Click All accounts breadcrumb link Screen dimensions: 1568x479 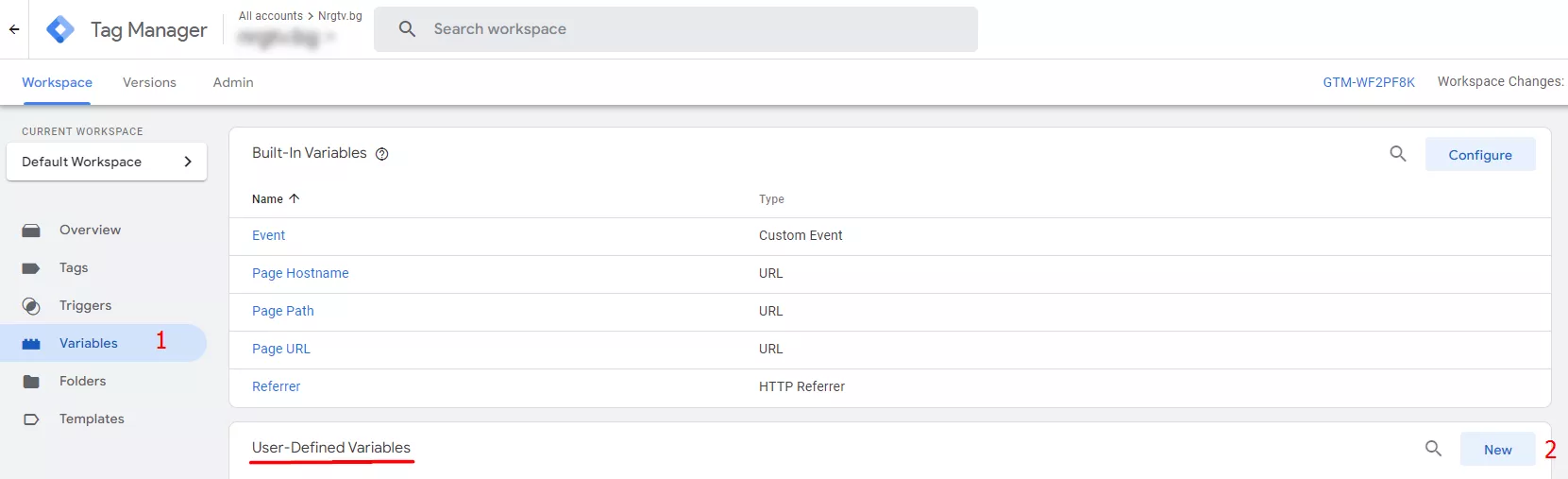tap(271, 16)
